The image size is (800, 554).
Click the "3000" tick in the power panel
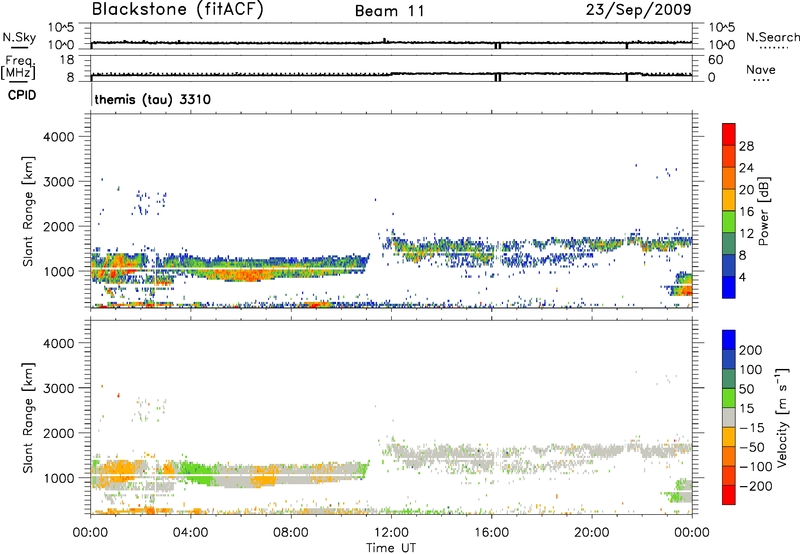pos(59,182)
